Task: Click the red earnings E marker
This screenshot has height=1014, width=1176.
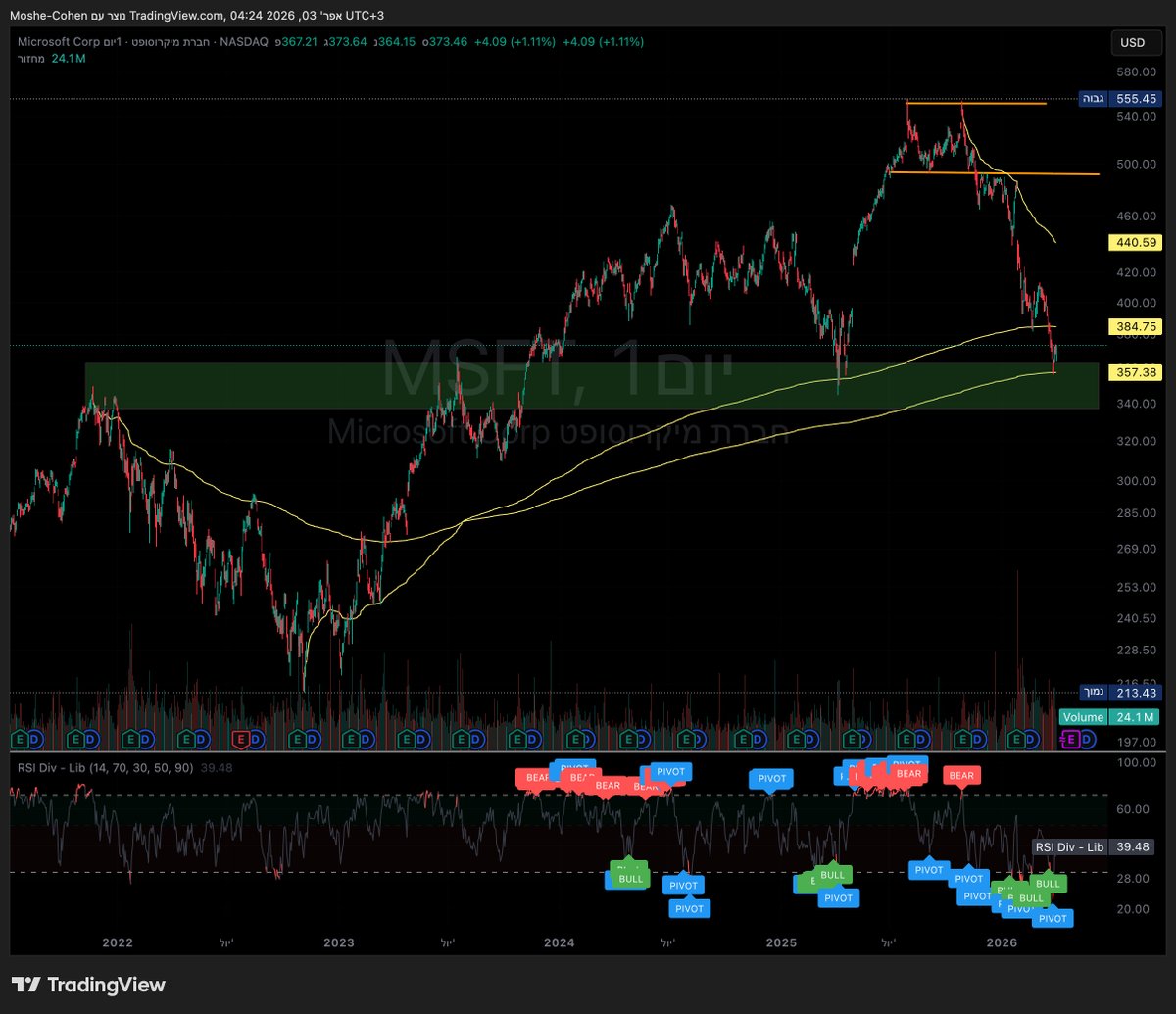Action: click(x=239, y=738)
